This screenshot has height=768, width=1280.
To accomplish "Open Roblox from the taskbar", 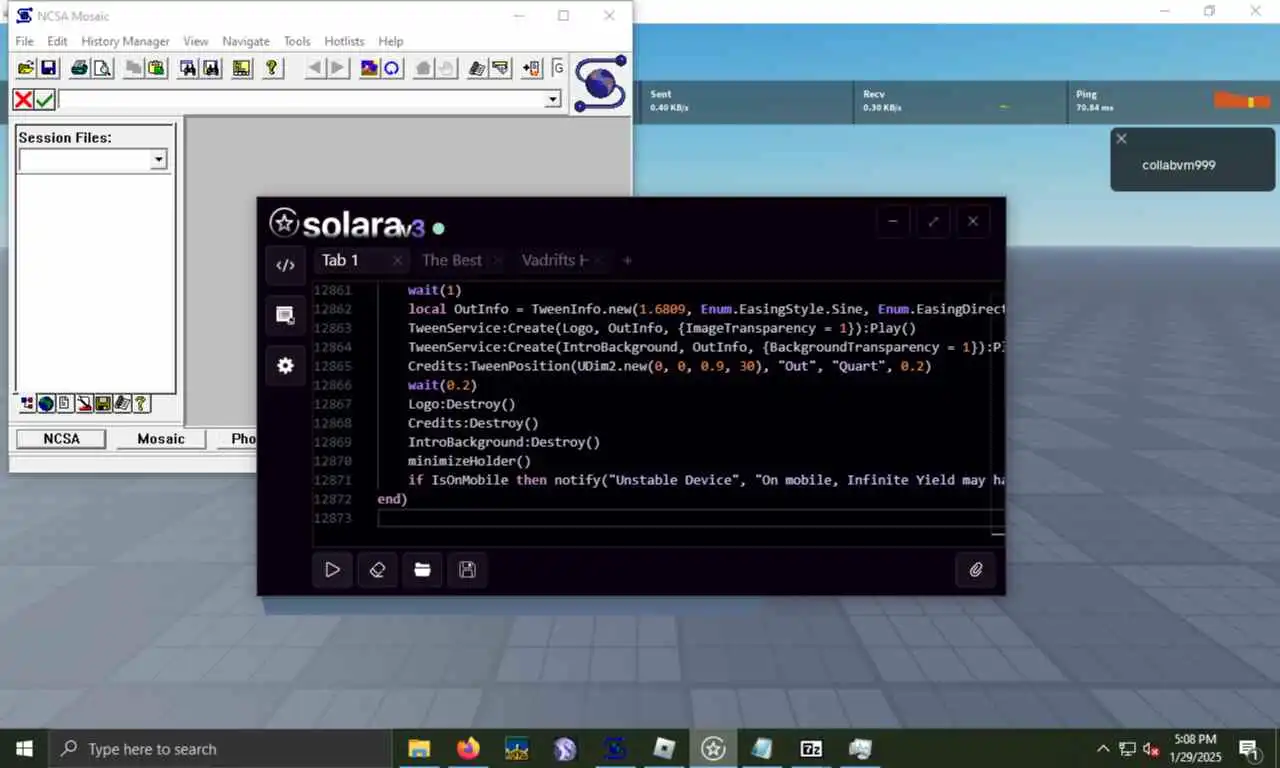I will pos(664,748).
